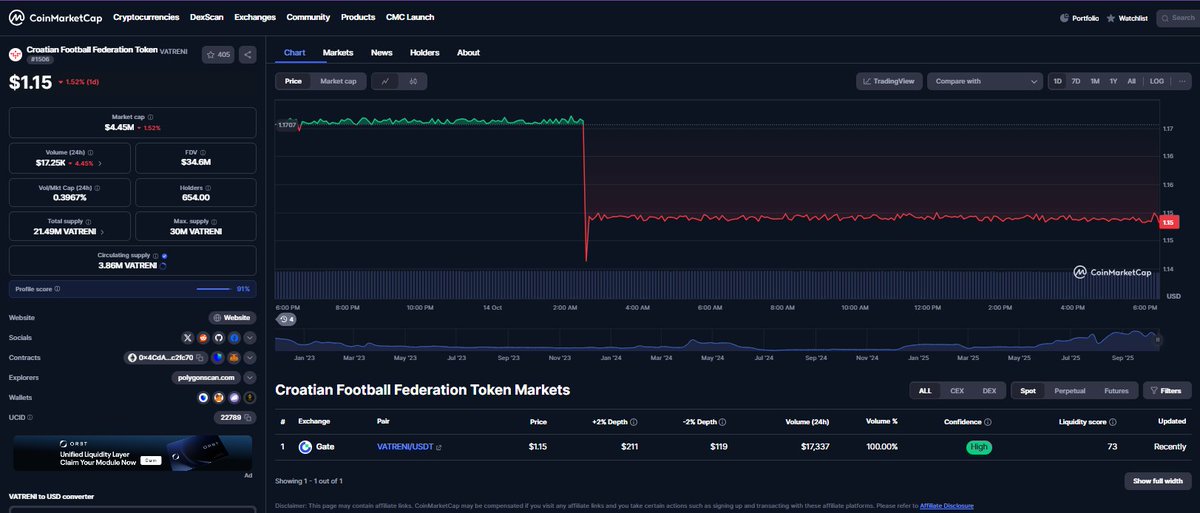This screenshot has width=1200, height=513.
Task: Switch to the Holders tab
Action: (425, 52)
